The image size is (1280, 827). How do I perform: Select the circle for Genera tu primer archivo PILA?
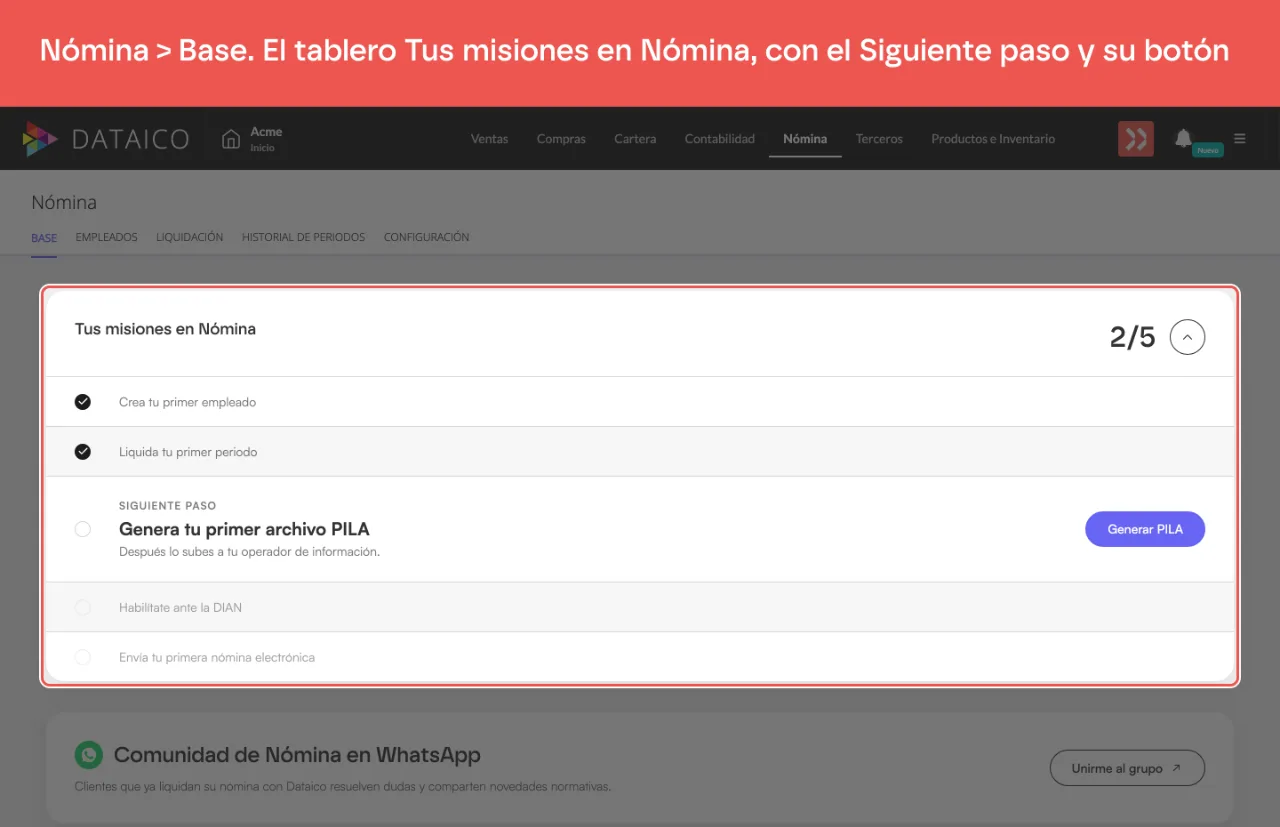(83, 529)
